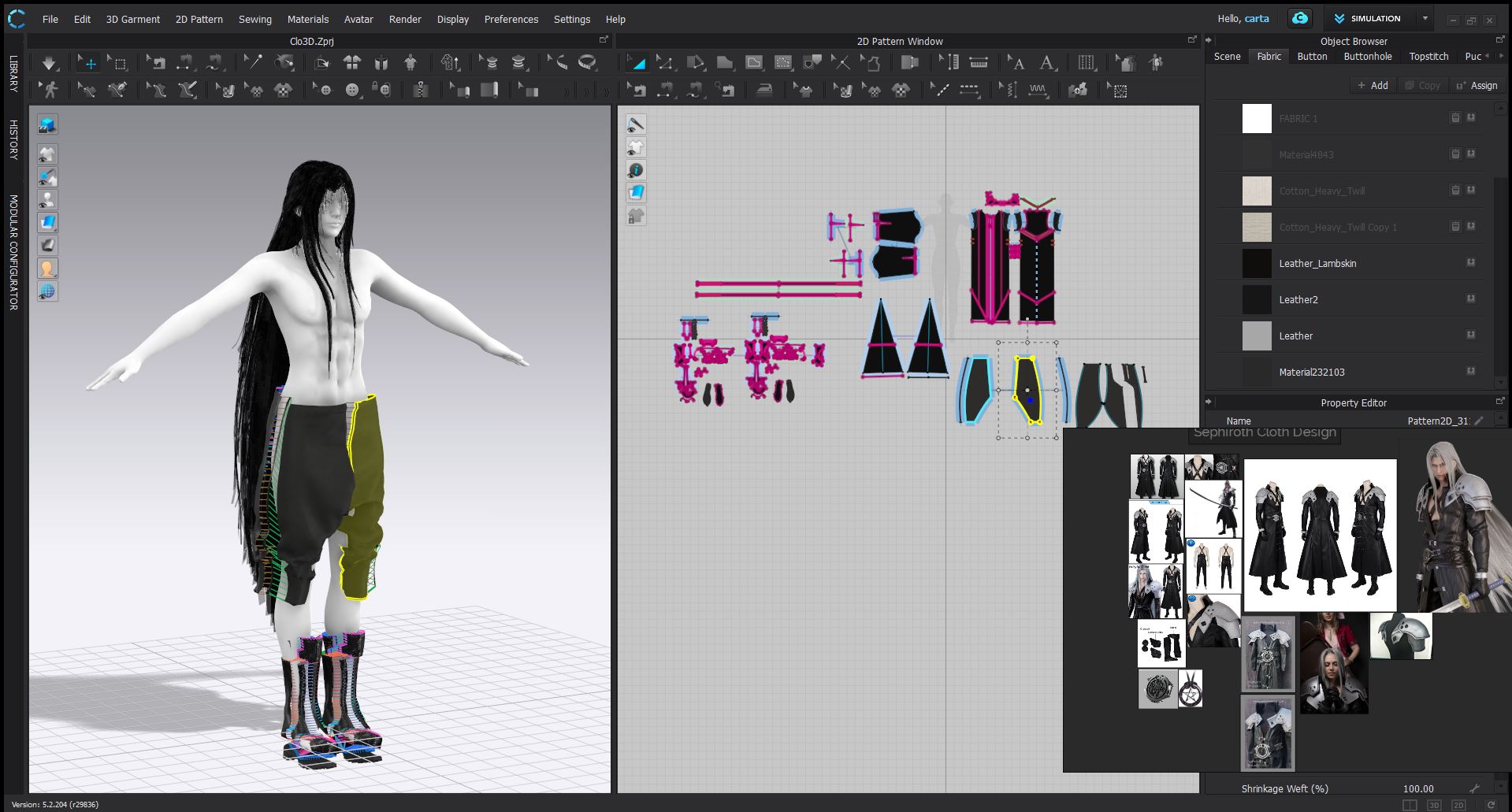Click the Segment Sewing tool in 2D toolbar

665,91
